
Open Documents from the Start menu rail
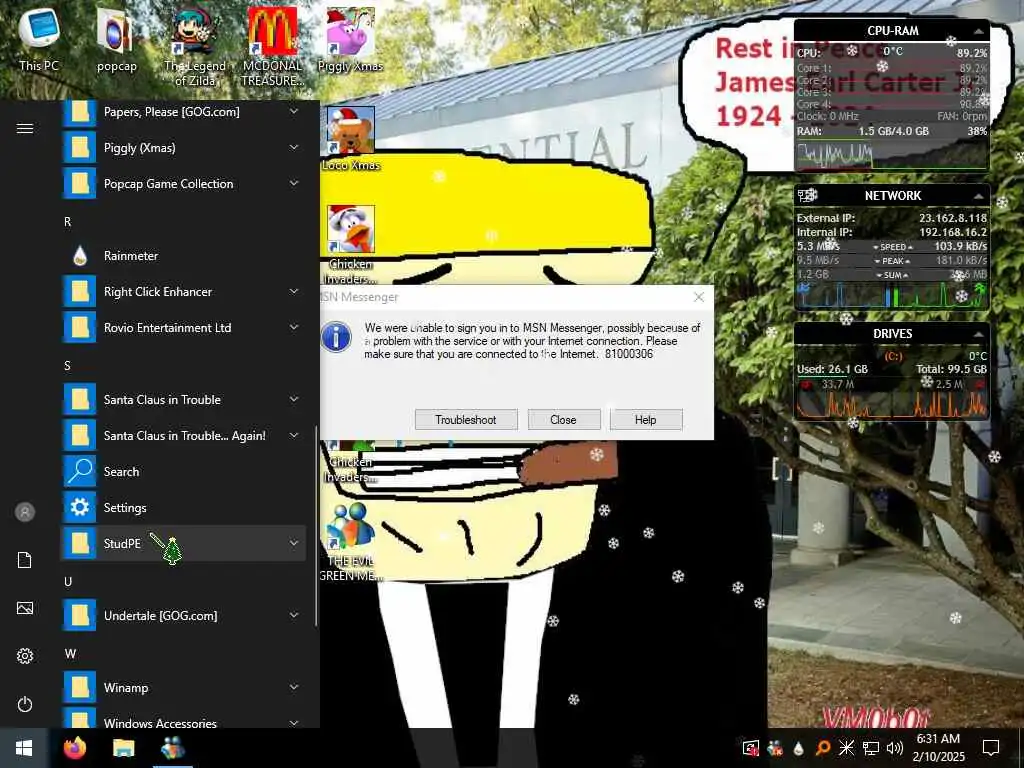pos(25,560)
